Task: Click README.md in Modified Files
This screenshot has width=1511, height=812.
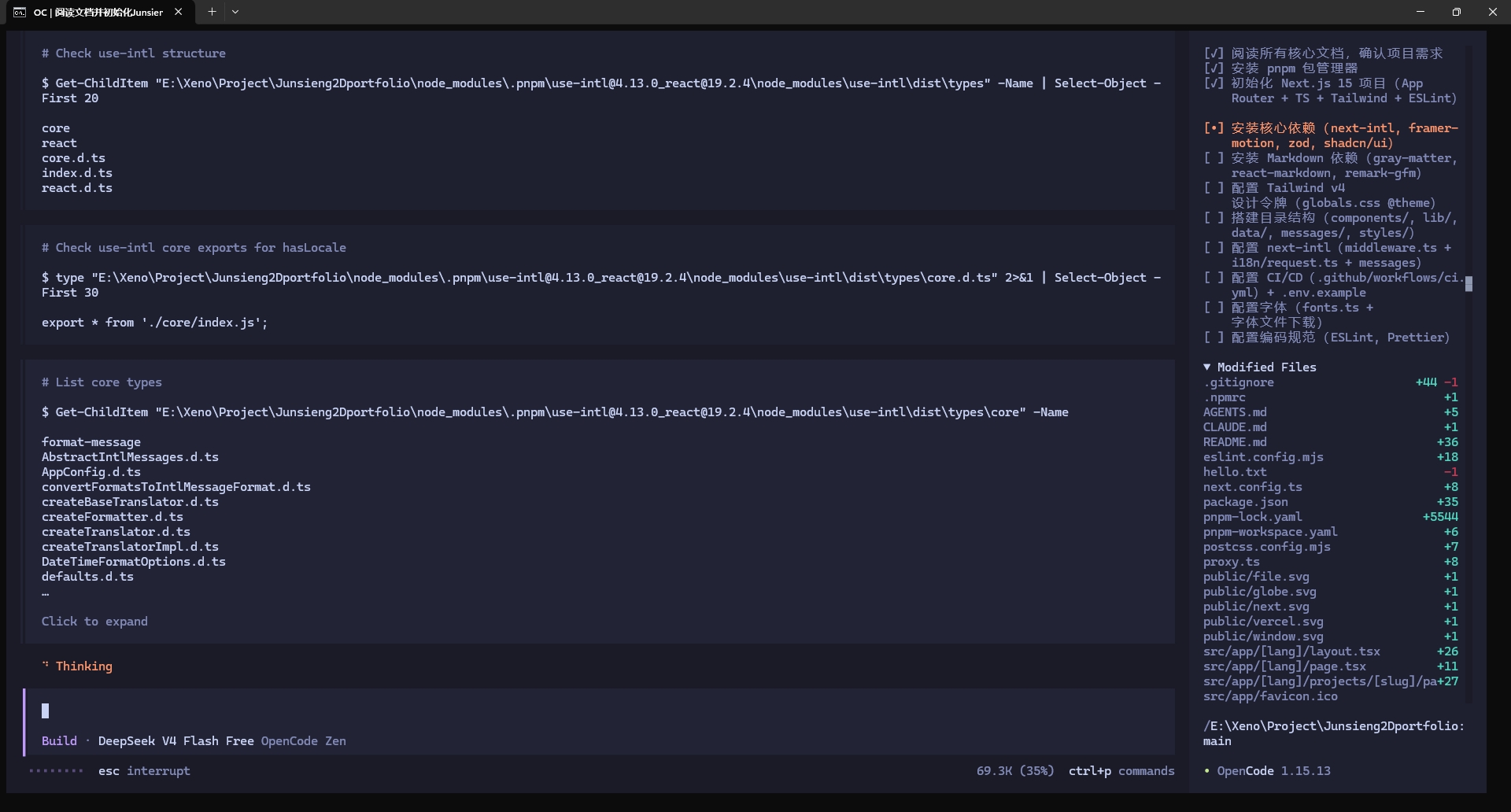Action: click(1235, 442)
